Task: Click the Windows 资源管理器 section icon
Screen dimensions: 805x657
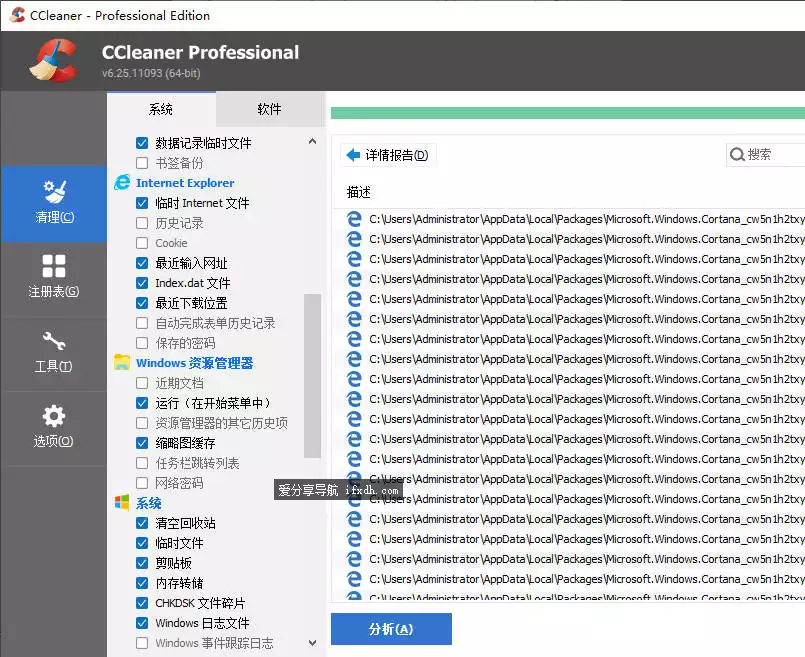Action: 124,361
